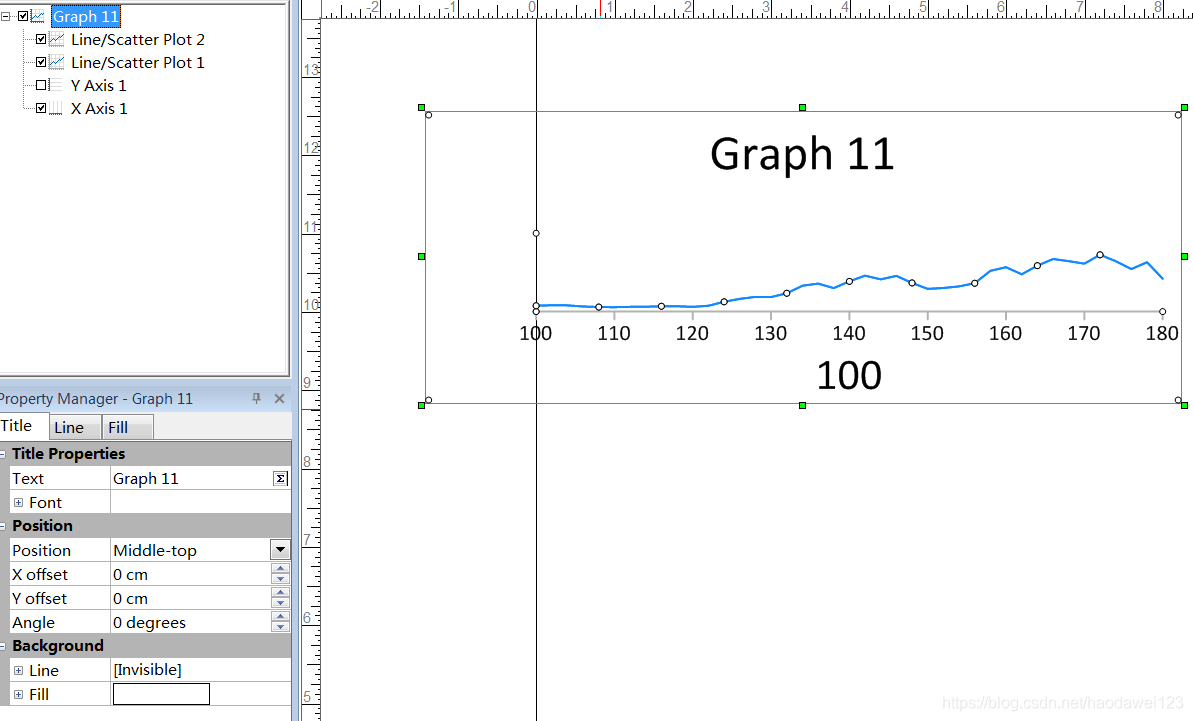1193x721 pixels.
Task: Expand the Background Line property
Action: pos(18,671)
